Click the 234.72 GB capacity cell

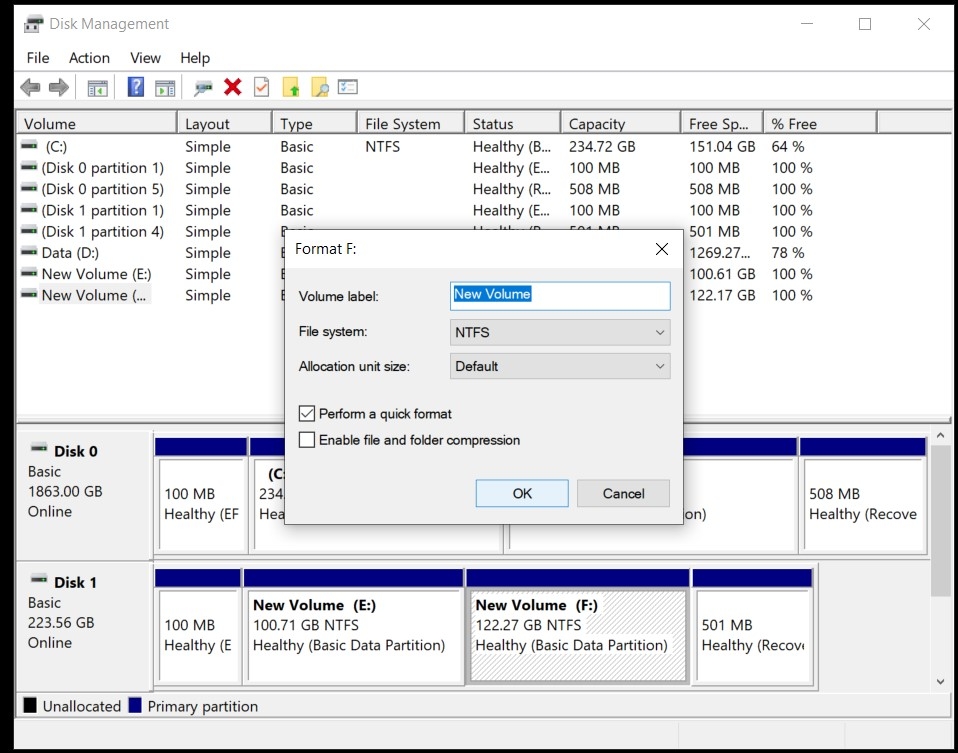602,147
